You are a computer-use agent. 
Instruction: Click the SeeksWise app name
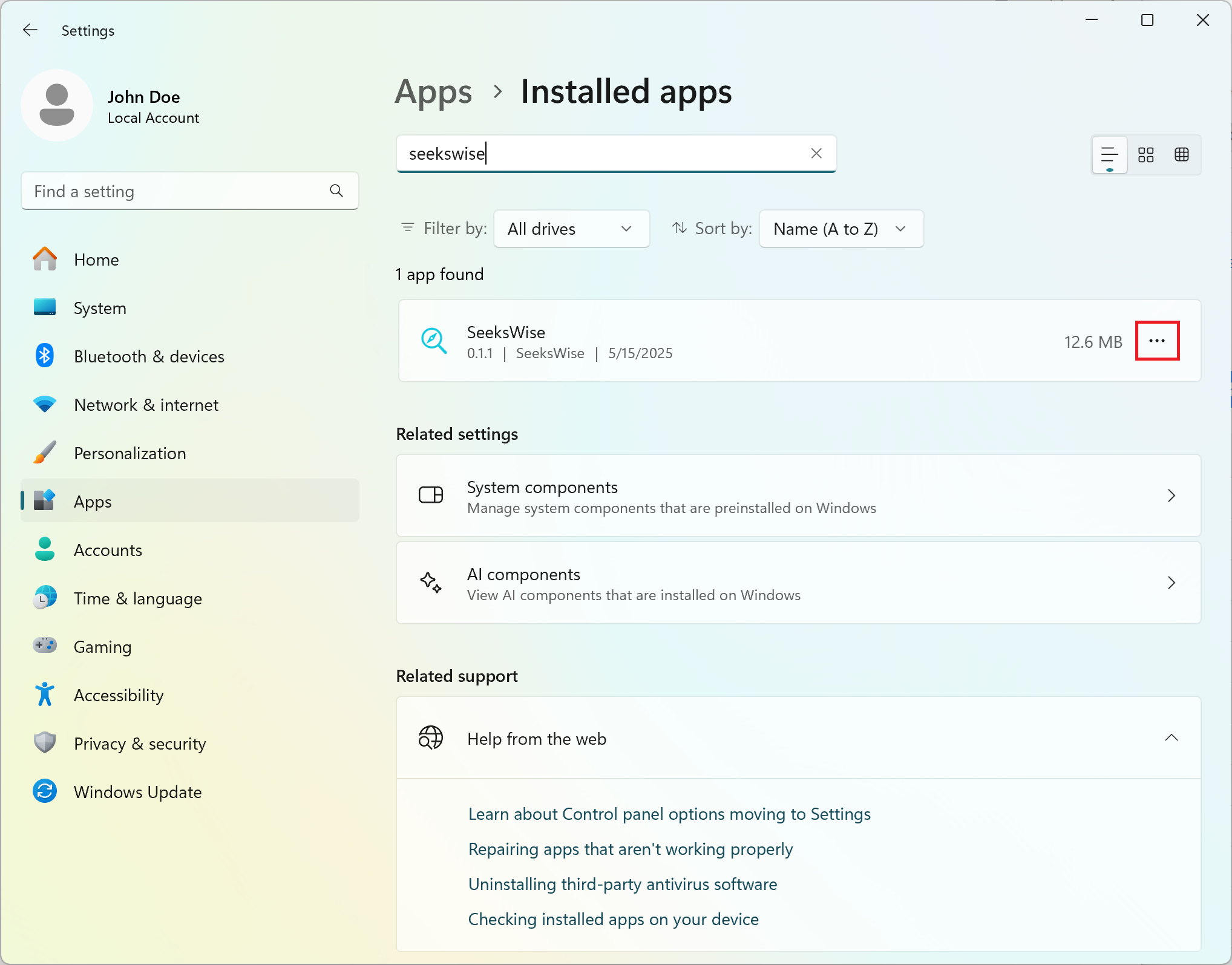click(506, 332)
